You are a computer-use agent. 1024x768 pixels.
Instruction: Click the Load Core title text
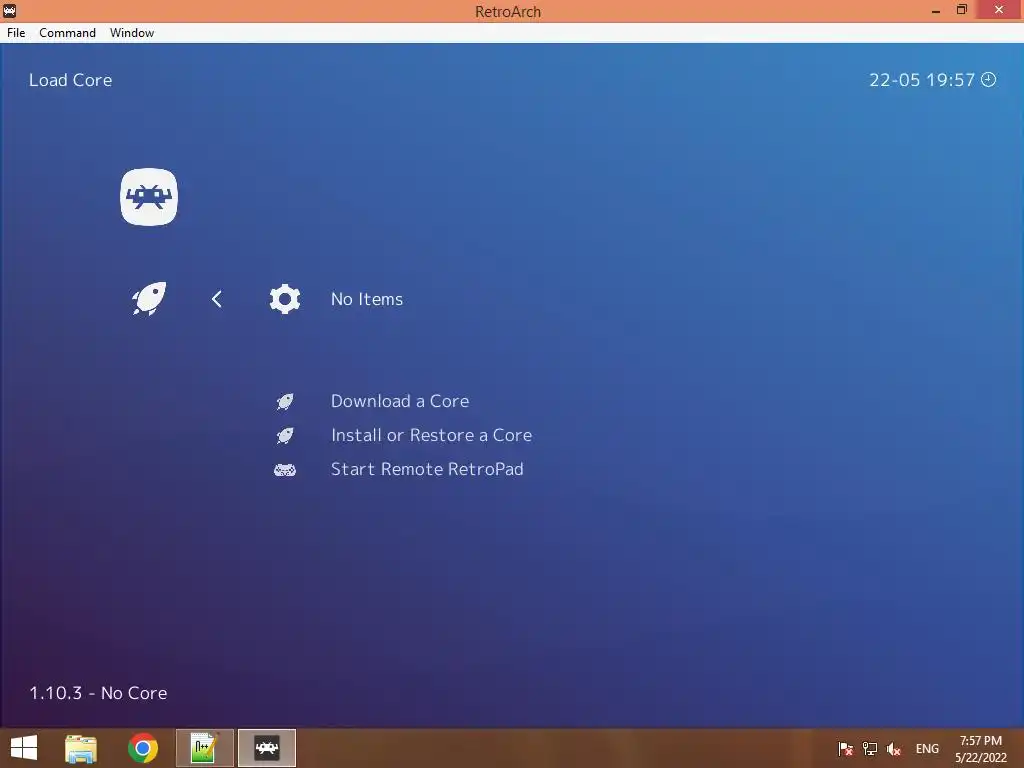tap(71, 80)
